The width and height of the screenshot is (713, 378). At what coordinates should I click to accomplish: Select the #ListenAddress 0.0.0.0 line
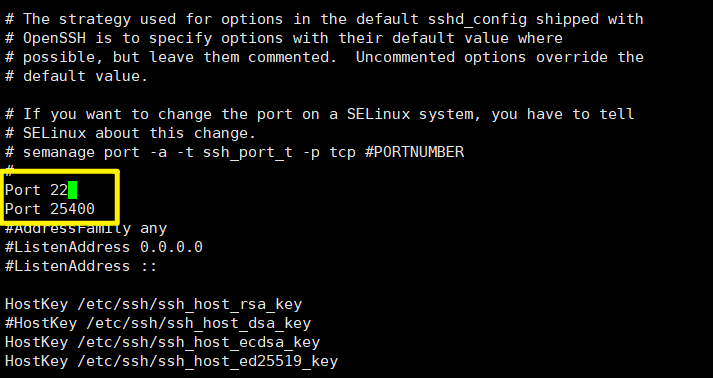104,247
